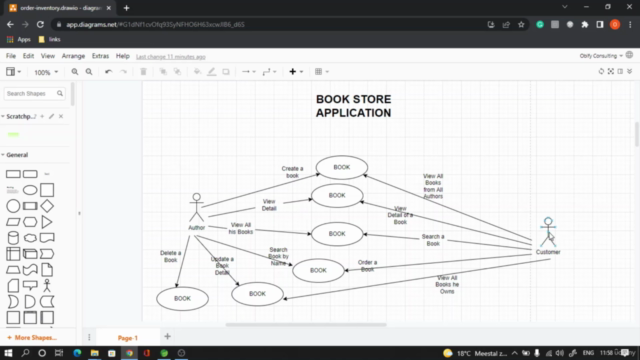The width and height of the screenshot is (640, 360).
Task: Click the Order a Book label
Action: click(x=367, y=265)
